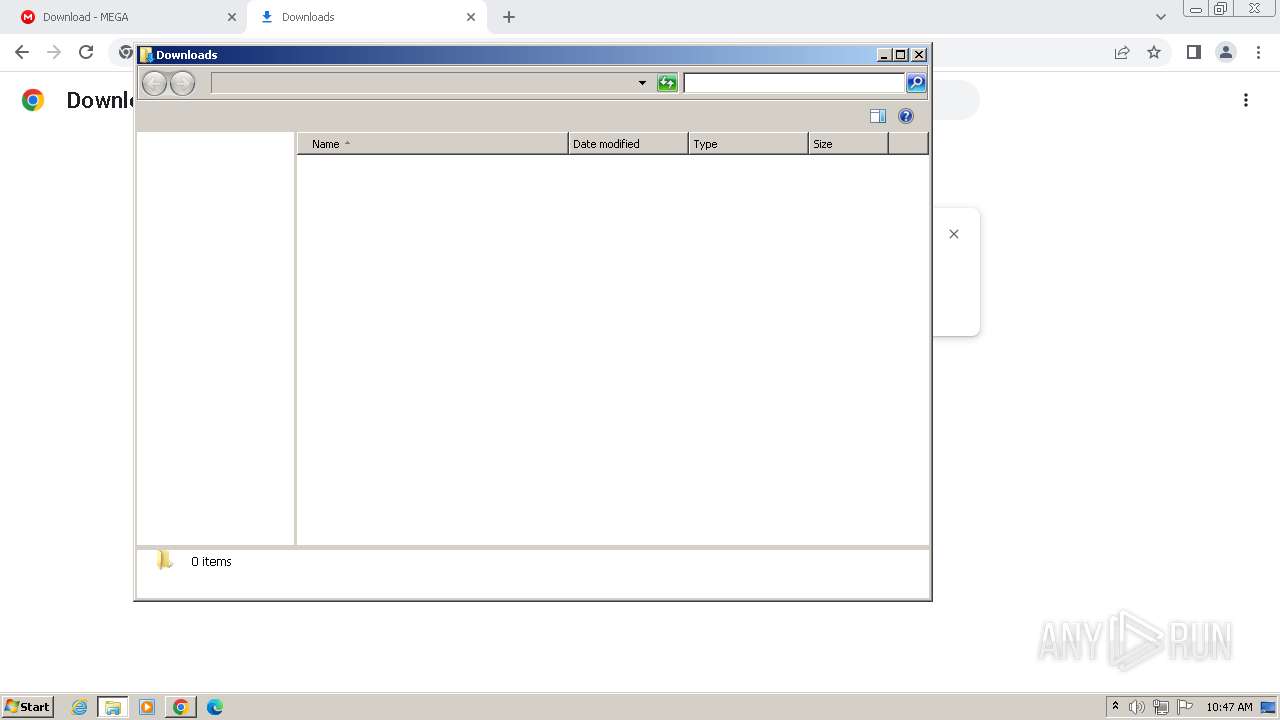
Task: Open Action Center flag icon
Action: point(1185,707)
